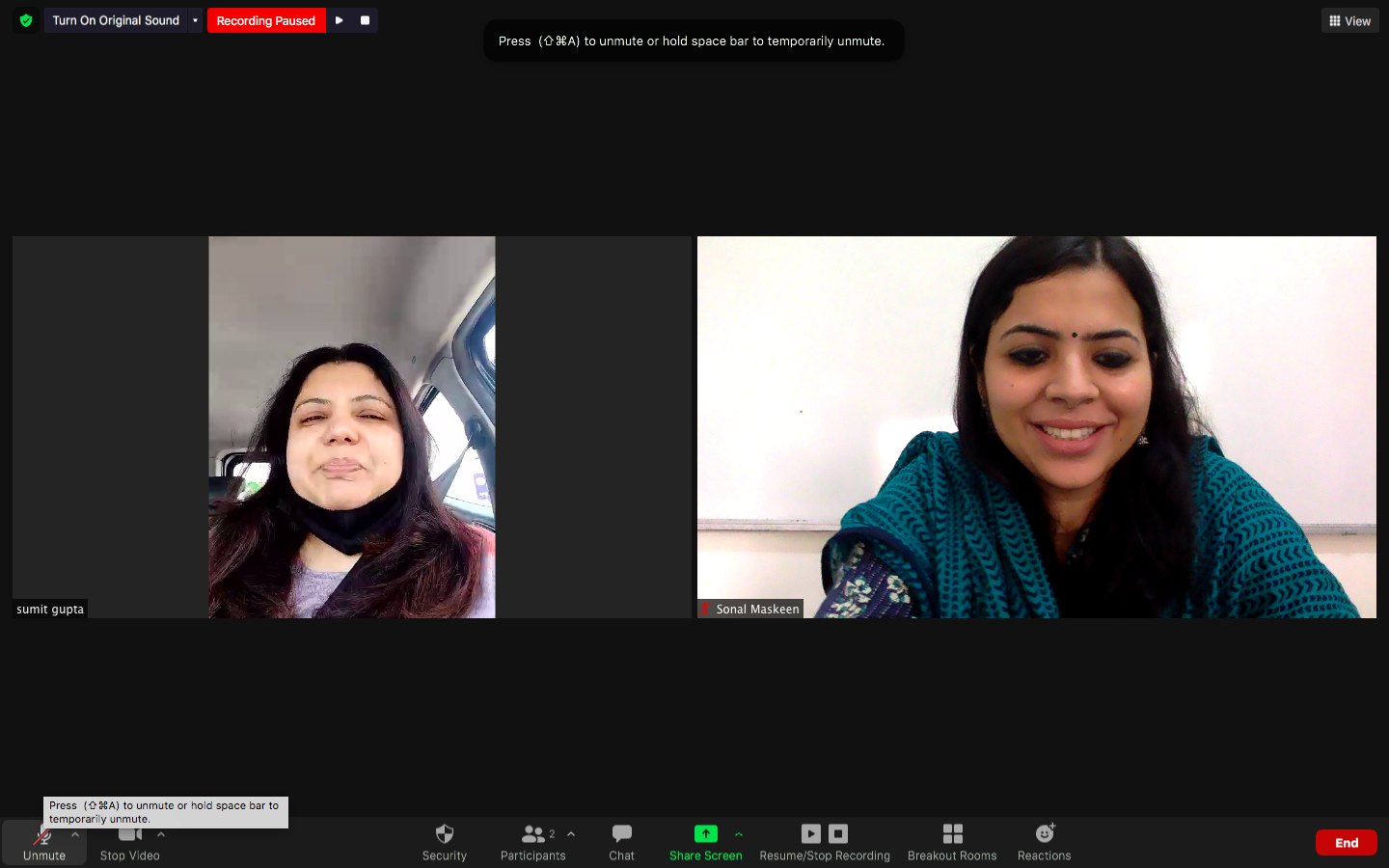This screenshot has height=868, width=1389.
Task: Expand audio options chevron next to Unmute
Action: (x=75, y=834)
